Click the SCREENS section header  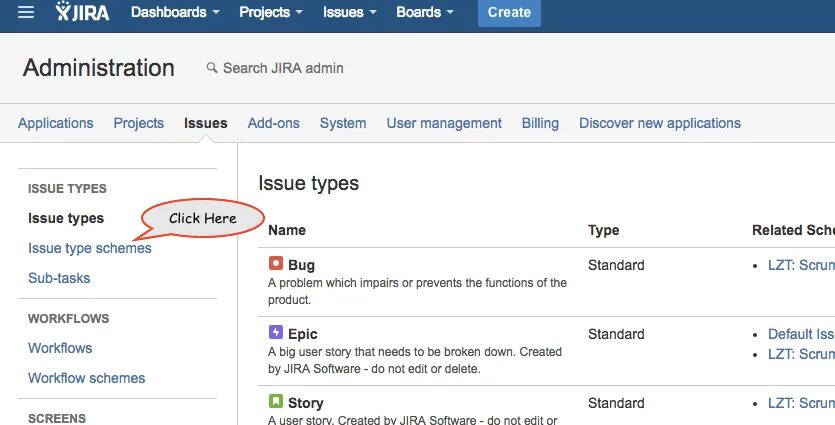click(57, 419)
